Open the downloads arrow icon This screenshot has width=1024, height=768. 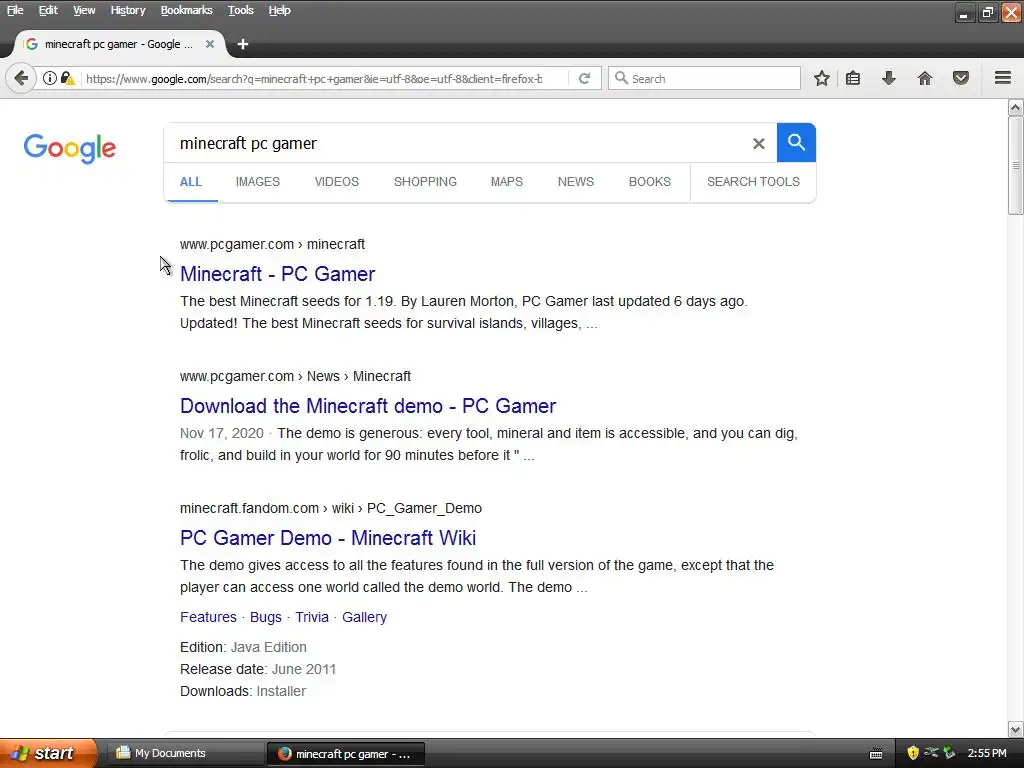pos(888,78)
